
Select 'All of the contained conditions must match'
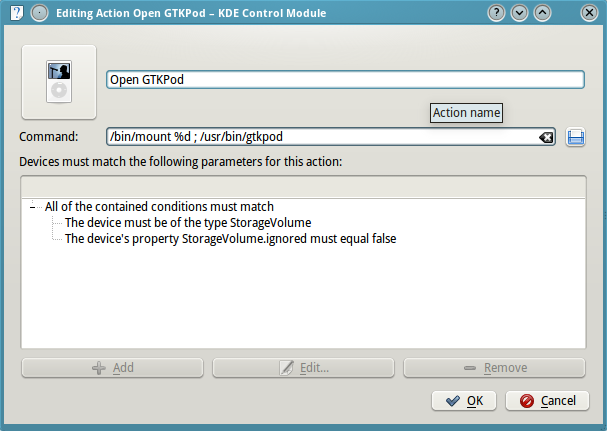[x=159, y=206]
